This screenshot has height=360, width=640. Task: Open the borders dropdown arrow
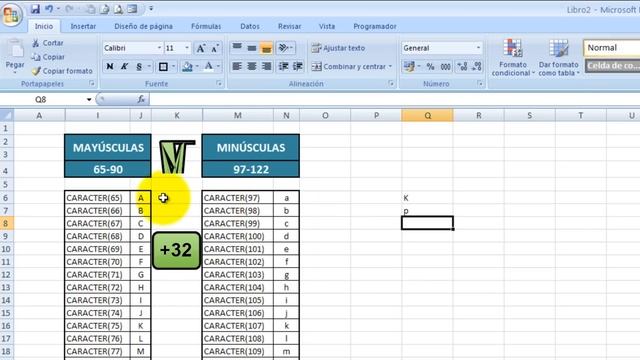coord(173,66)
